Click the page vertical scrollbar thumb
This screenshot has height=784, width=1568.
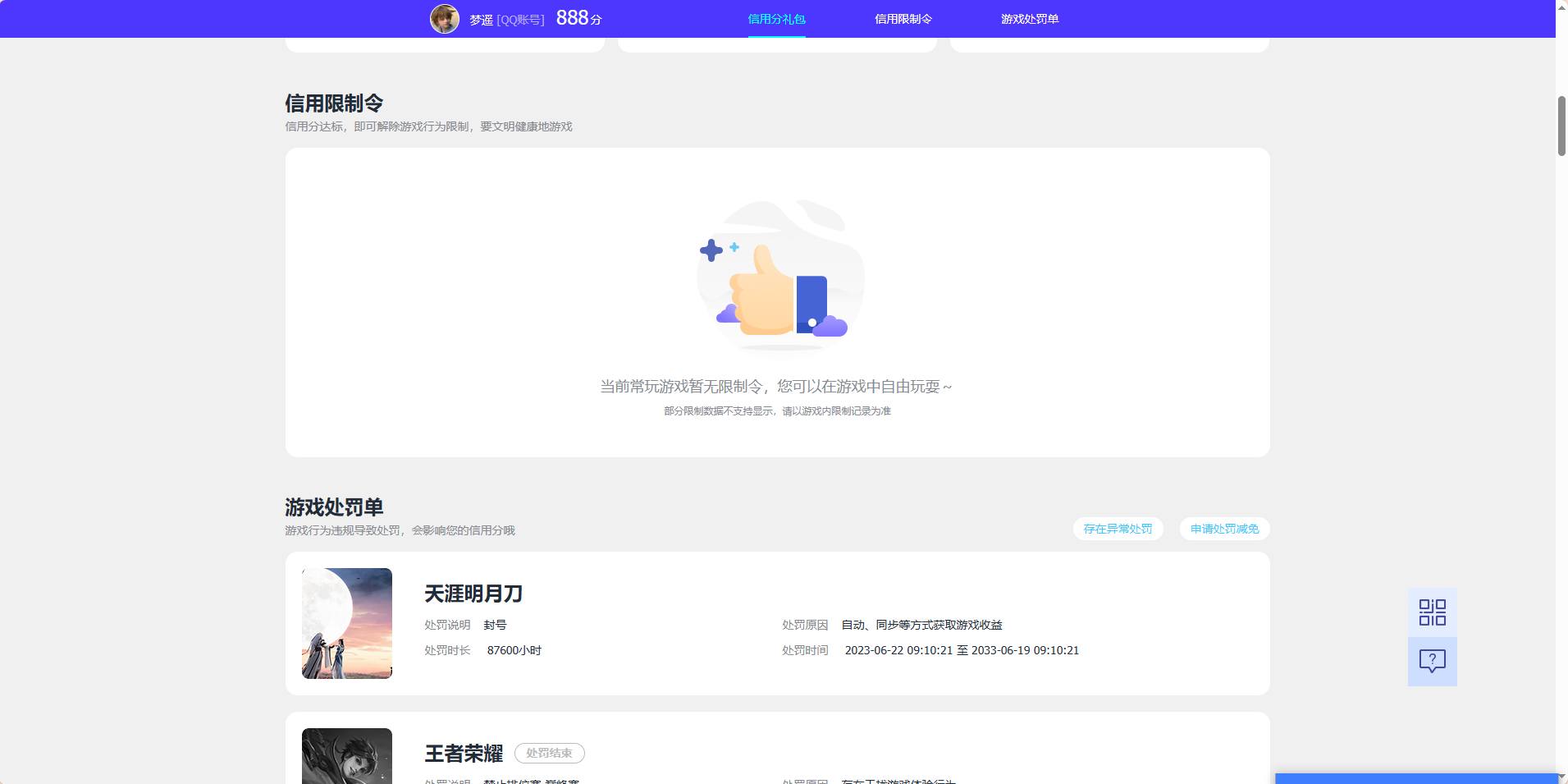pyautogui.click(x=1561, y=126)
